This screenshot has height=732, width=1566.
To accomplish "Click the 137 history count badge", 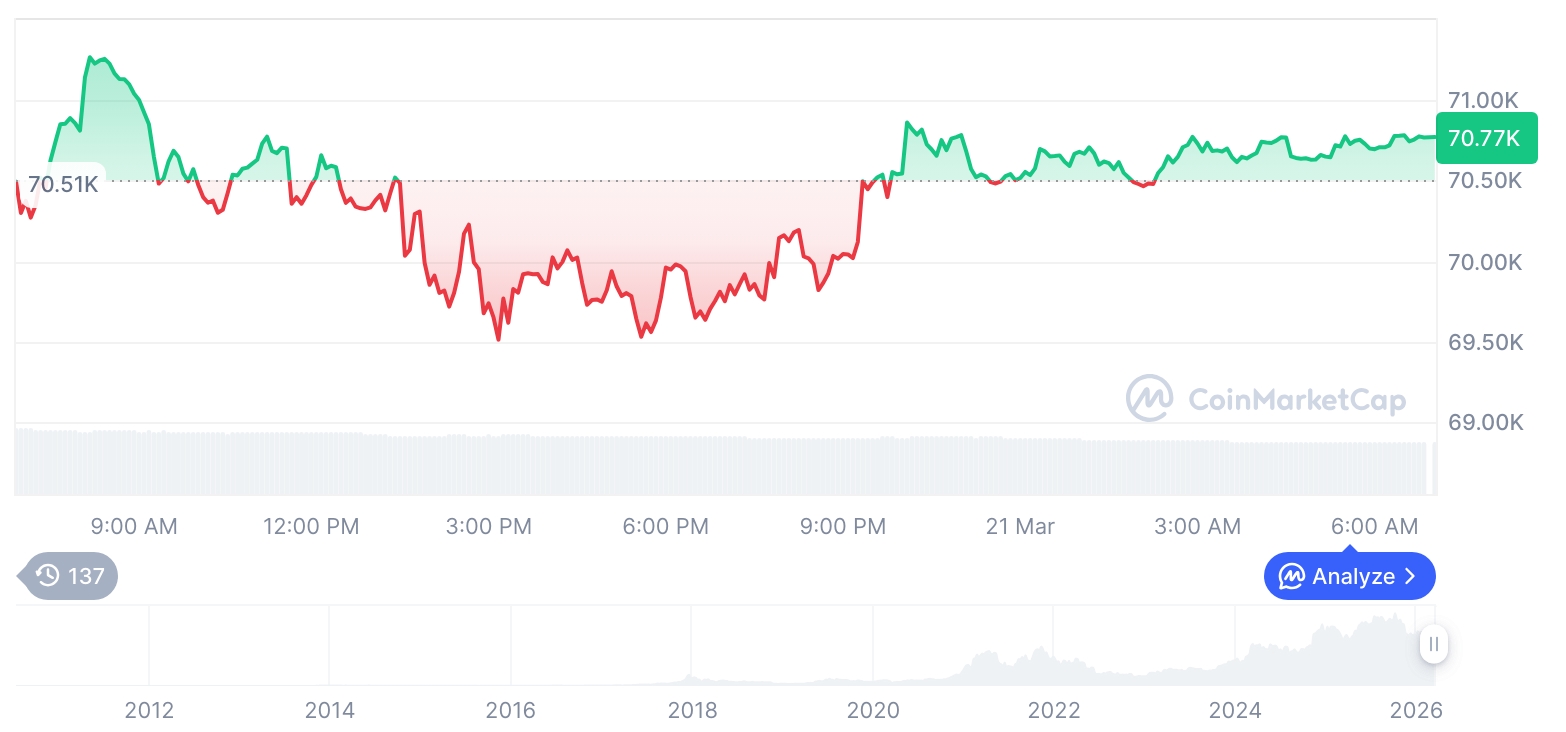I will [85, 576].
